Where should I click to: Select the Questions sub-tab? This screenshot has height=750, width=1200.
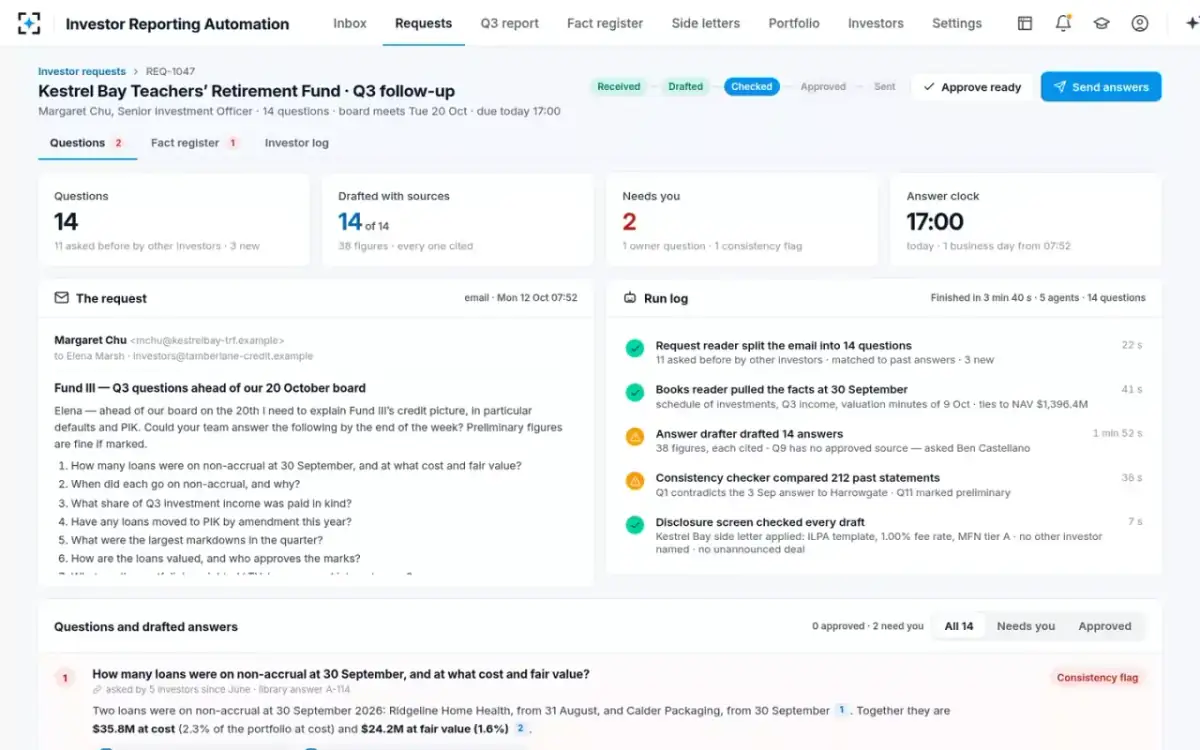pos(88,143)
